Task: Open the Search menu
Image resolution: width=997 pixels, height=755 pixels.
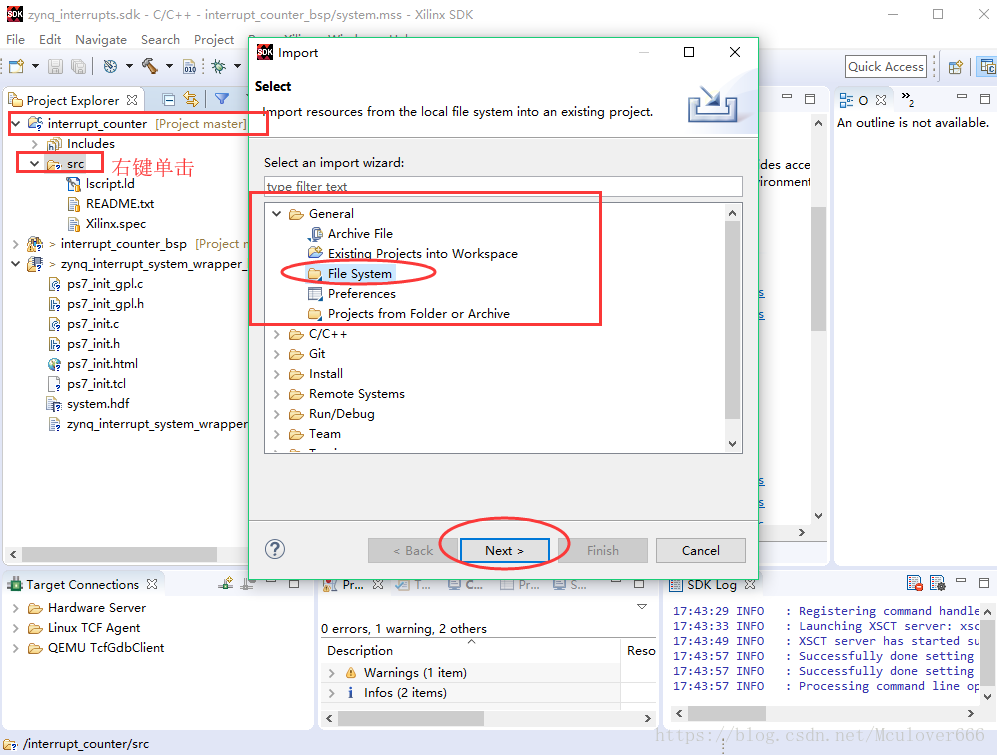Action: pos(160,39)
